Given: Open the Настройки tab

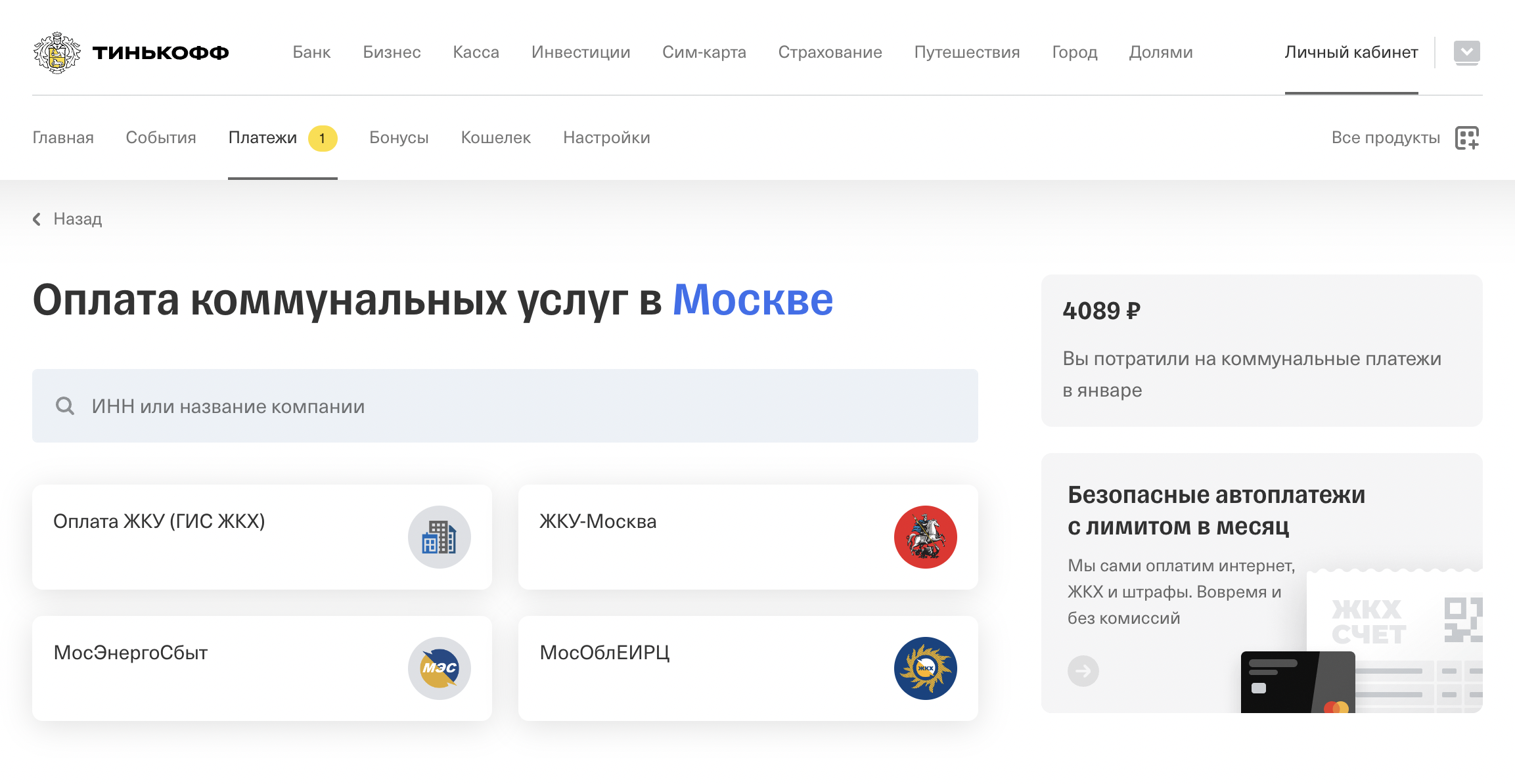Looking at the screenshot, I should 606,138.
